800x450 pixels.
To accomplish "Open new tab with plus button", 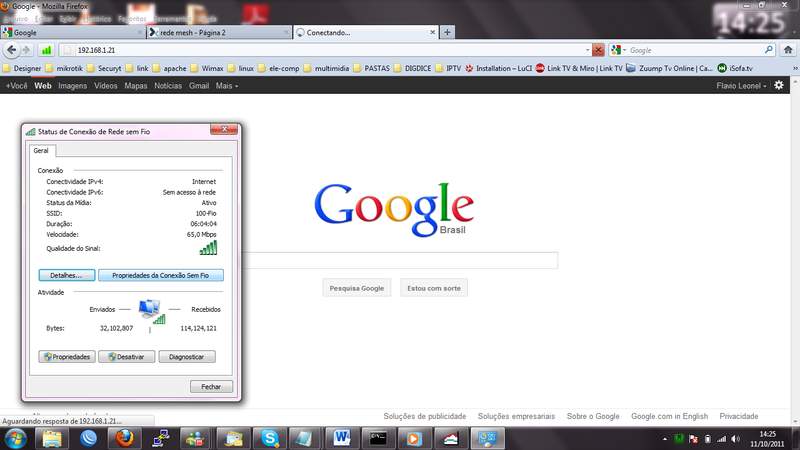I will 447,32.
